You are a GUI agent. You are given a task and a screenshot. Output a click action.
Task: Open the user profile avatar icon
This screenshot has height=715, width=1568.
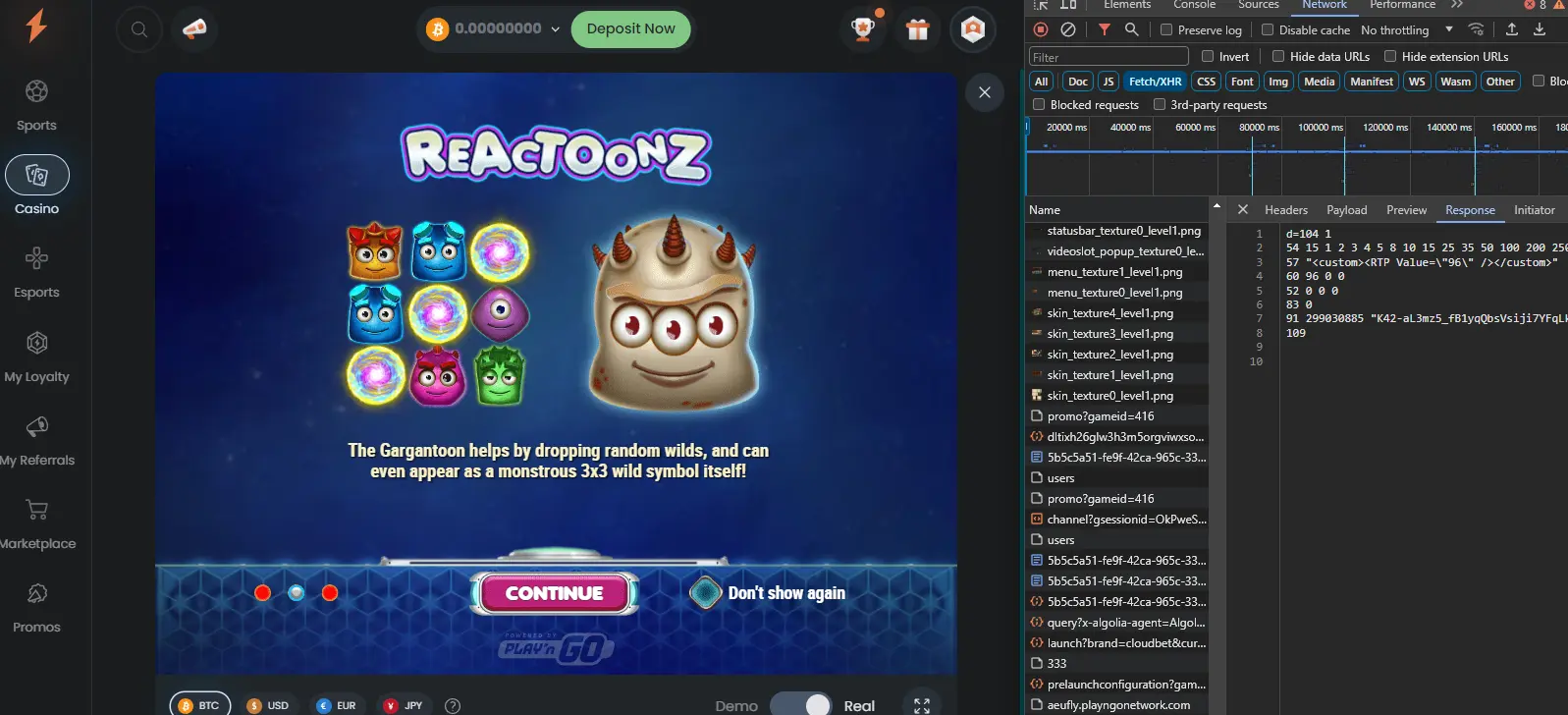973,29
